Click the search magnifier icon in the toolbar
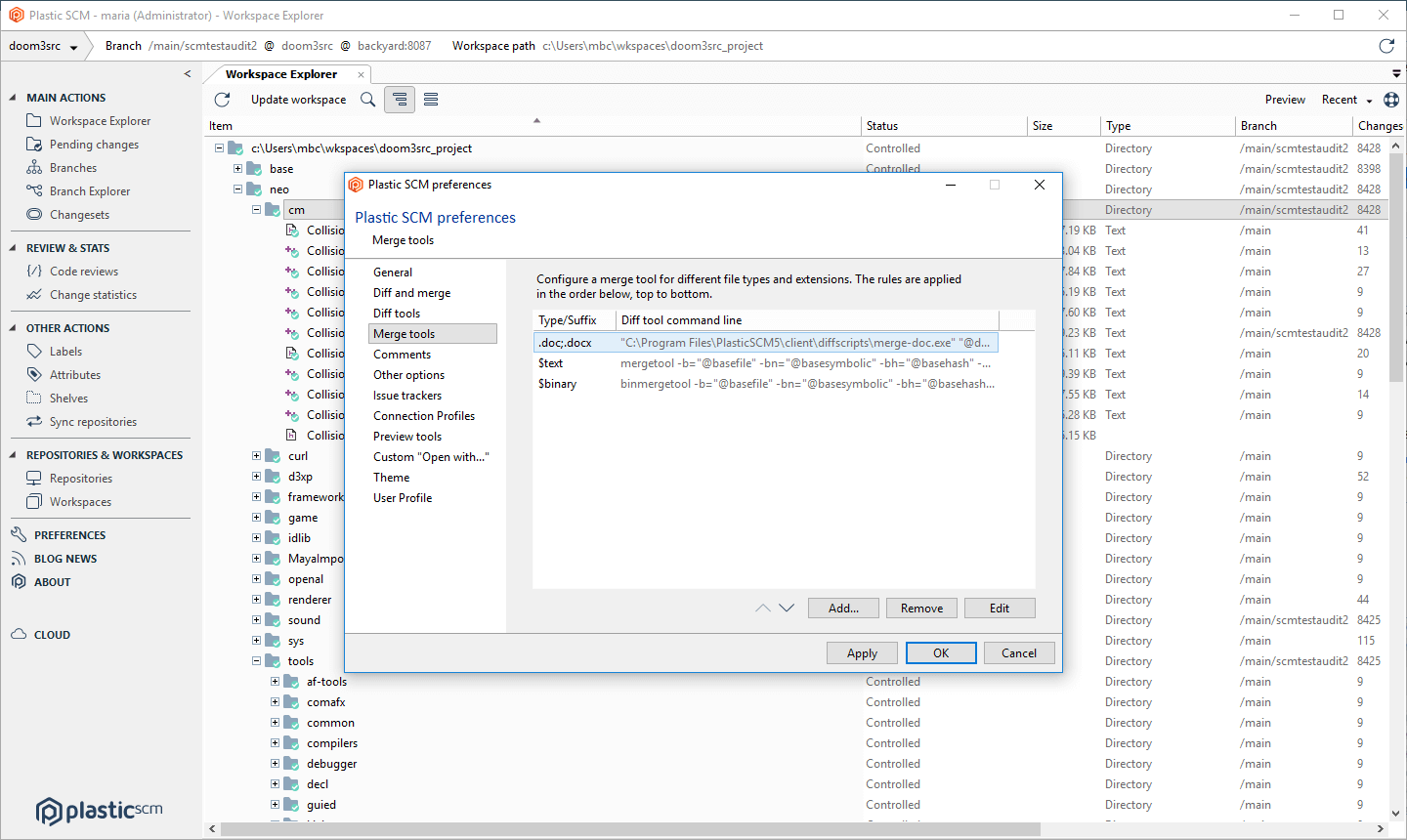 point(368,100)
